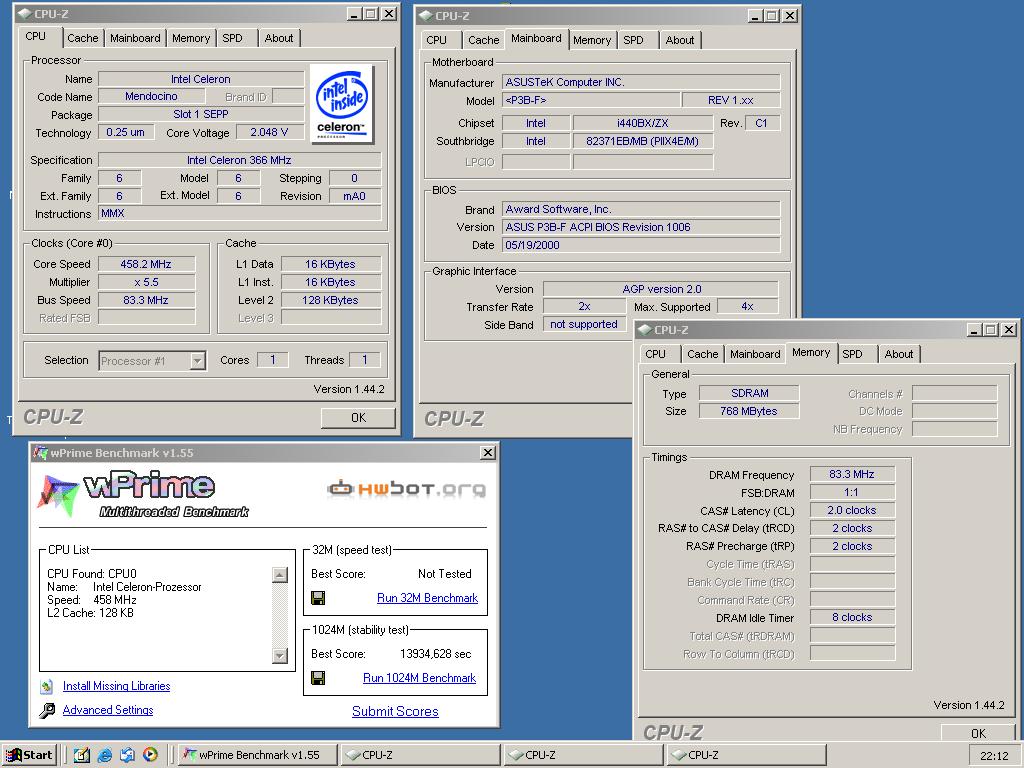
Task: Click the taskbar clock showing 22:12
Action: 994,756
